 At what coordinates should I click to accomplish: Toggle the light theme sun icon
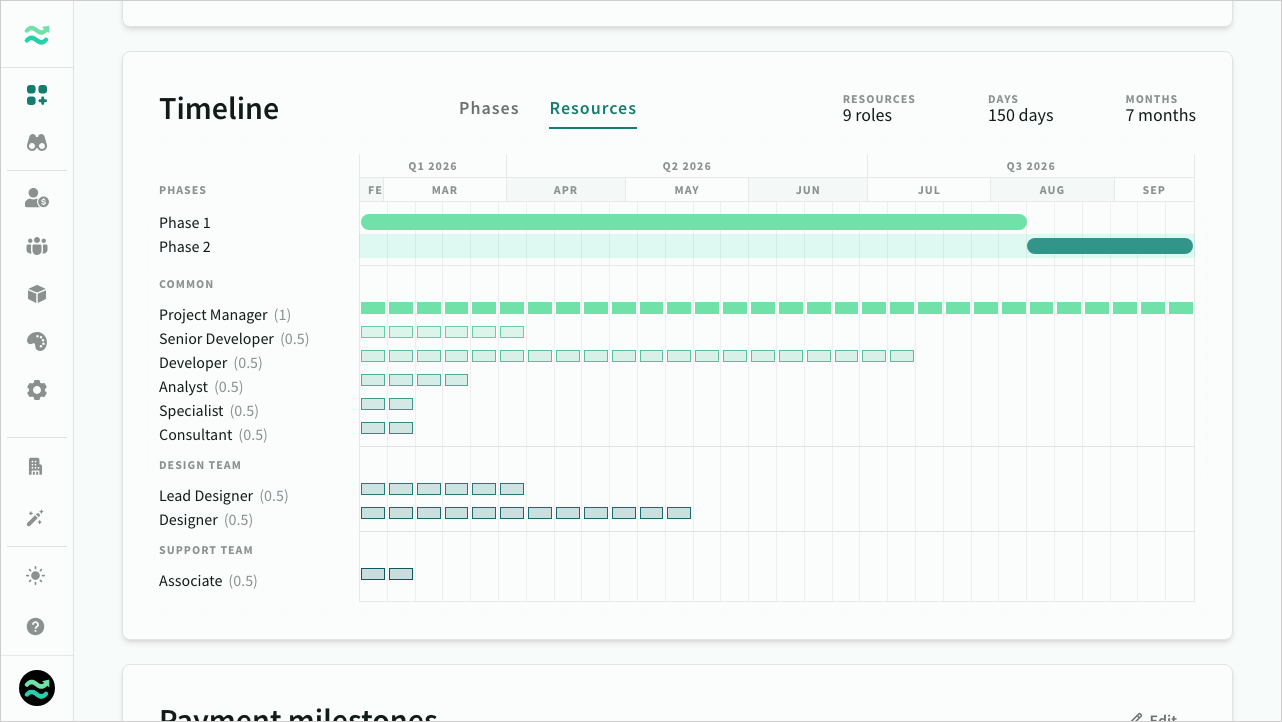(37, 576)
